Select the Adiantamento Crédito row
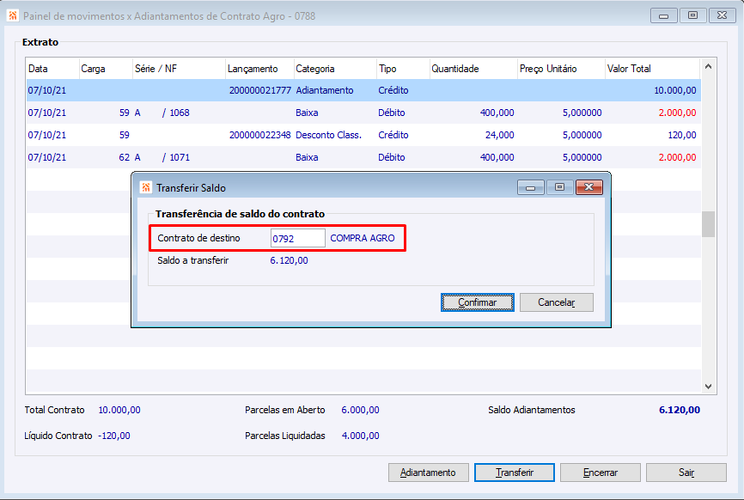 tap(363, 90)
